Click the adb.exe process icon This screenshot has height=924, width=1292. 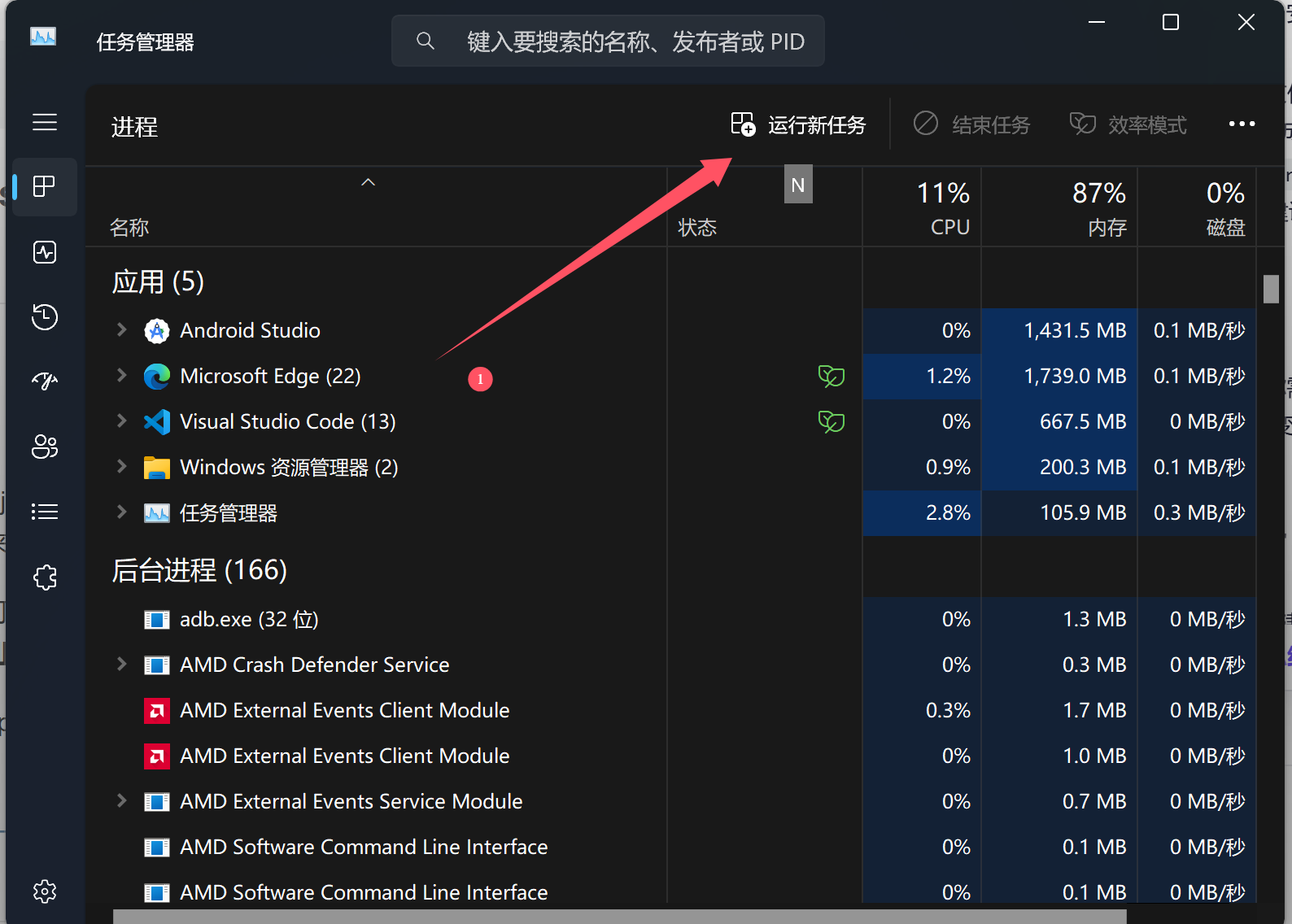(156, 620)
